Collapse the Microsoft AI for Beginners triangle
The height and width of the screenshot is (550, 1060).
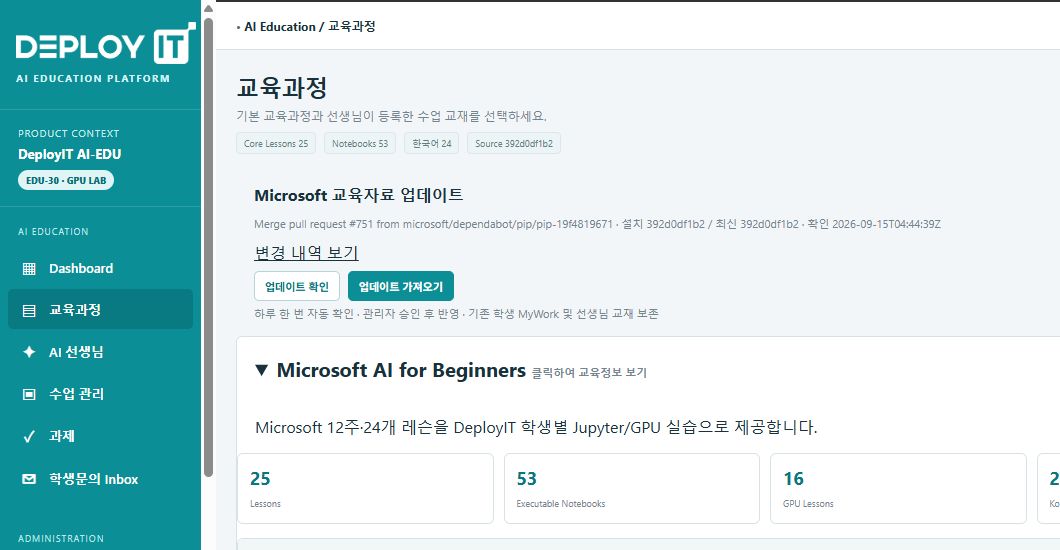pyautogui.click(x=262, y=370)
